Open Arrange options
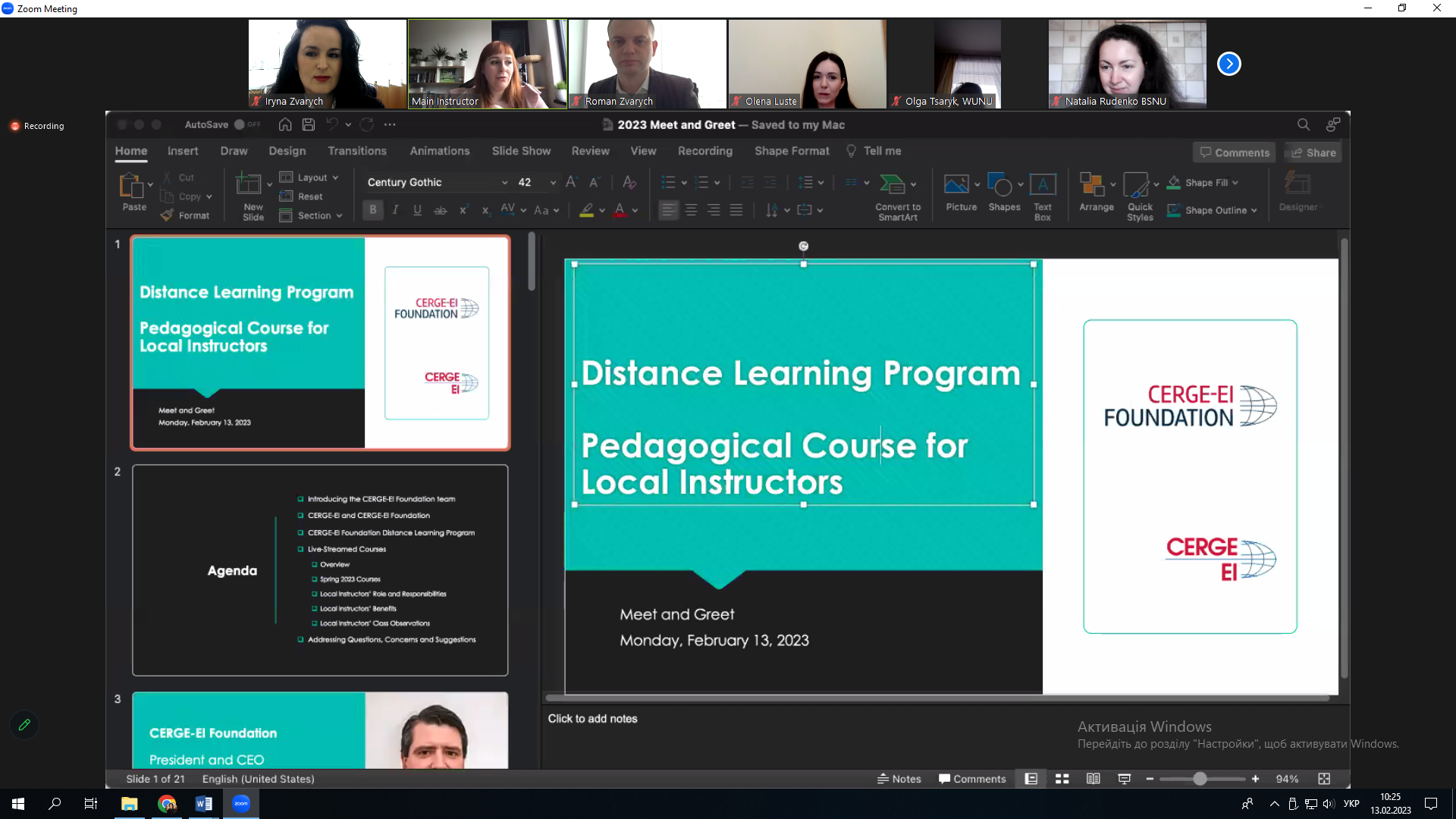This screenshot has width=1456, height=819. click(x=1092, y=184)
